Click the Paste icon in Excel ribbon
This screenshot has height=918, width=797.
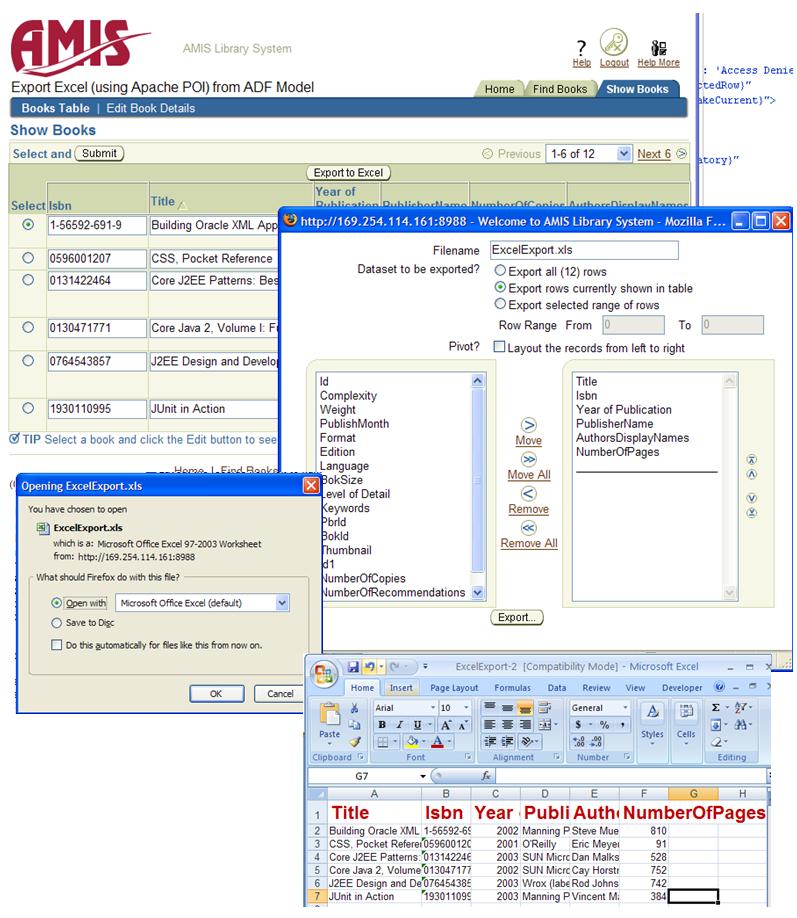[330, 715]
